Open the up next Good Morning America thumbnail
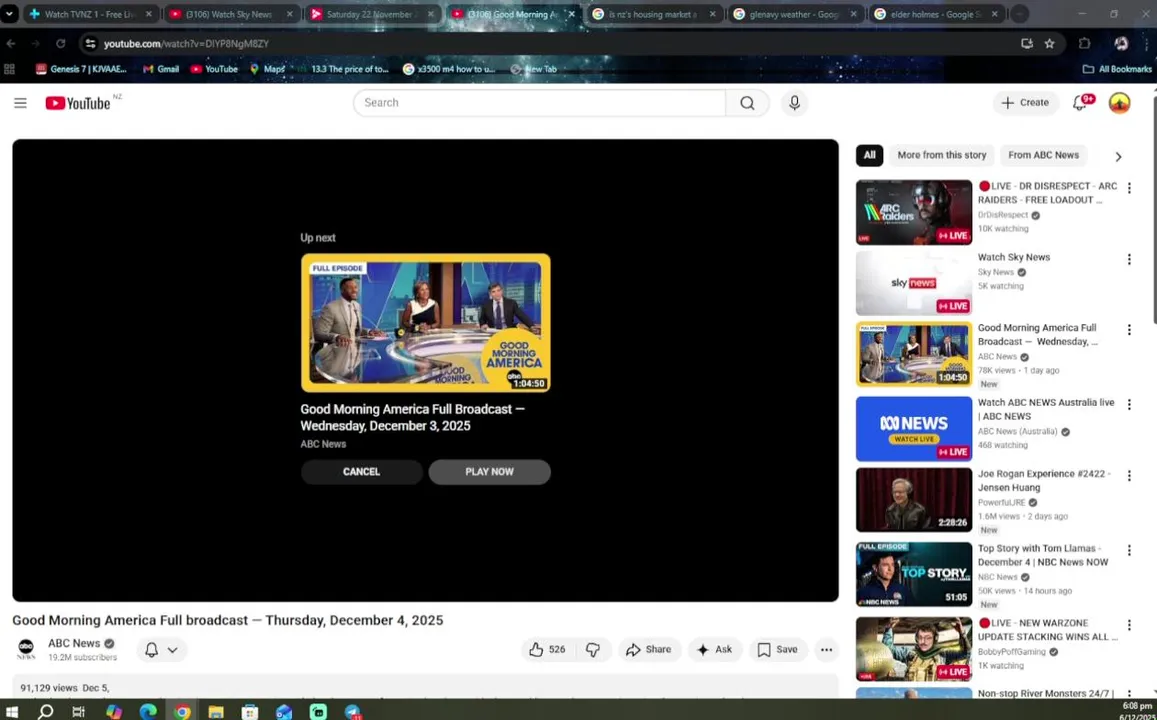Screen dimensions: 1157x720 [425, 322]
